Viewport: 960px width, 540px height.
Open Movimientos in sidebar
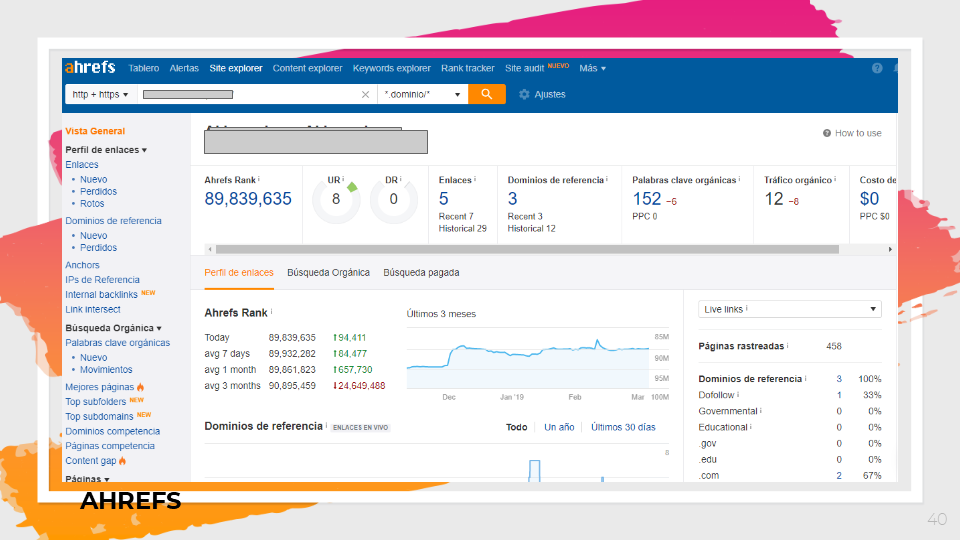(106, 370)
